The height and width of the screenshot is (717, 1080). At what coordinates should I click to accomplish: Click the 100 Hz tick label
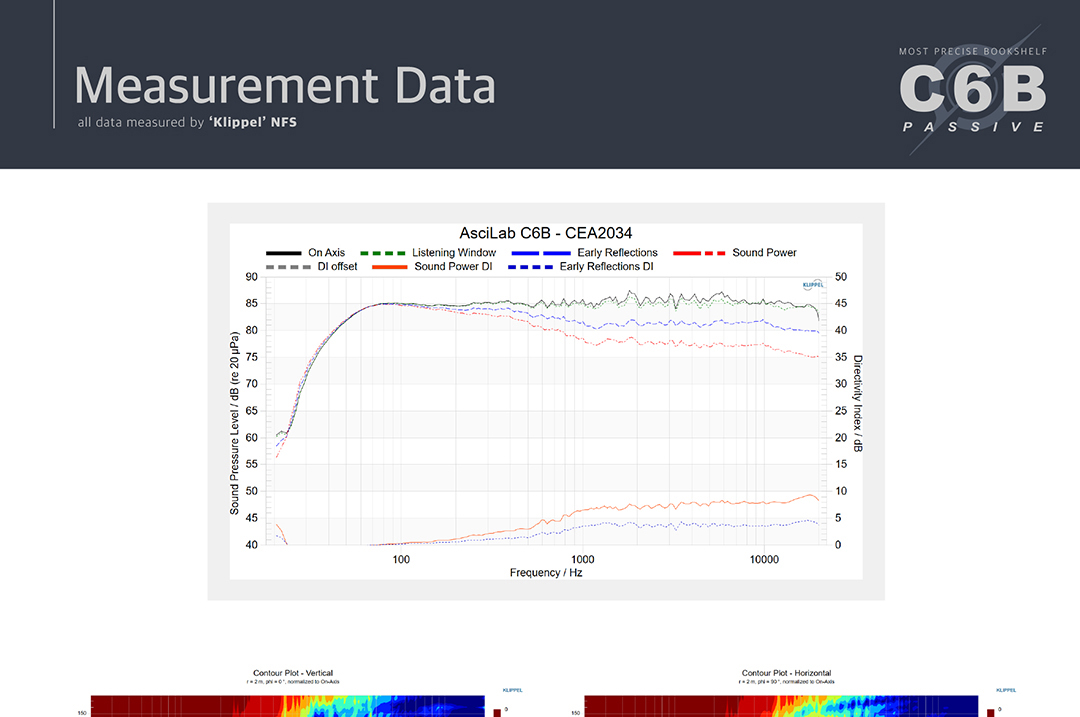pyautogui.click(x=401, y=559)
